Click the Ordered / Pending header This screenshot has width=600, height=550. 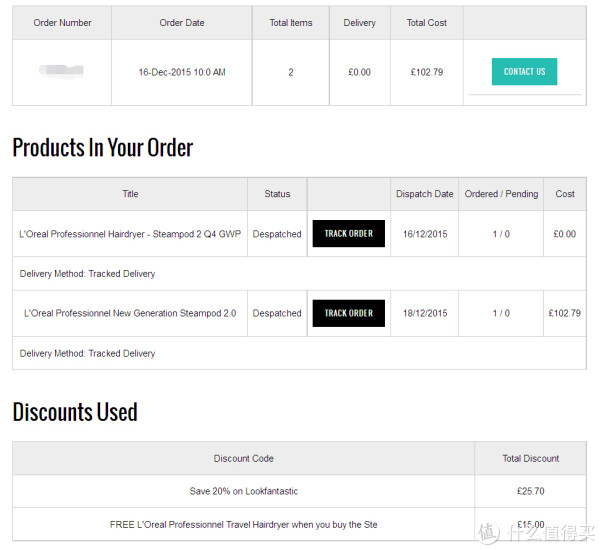(501, 194)
